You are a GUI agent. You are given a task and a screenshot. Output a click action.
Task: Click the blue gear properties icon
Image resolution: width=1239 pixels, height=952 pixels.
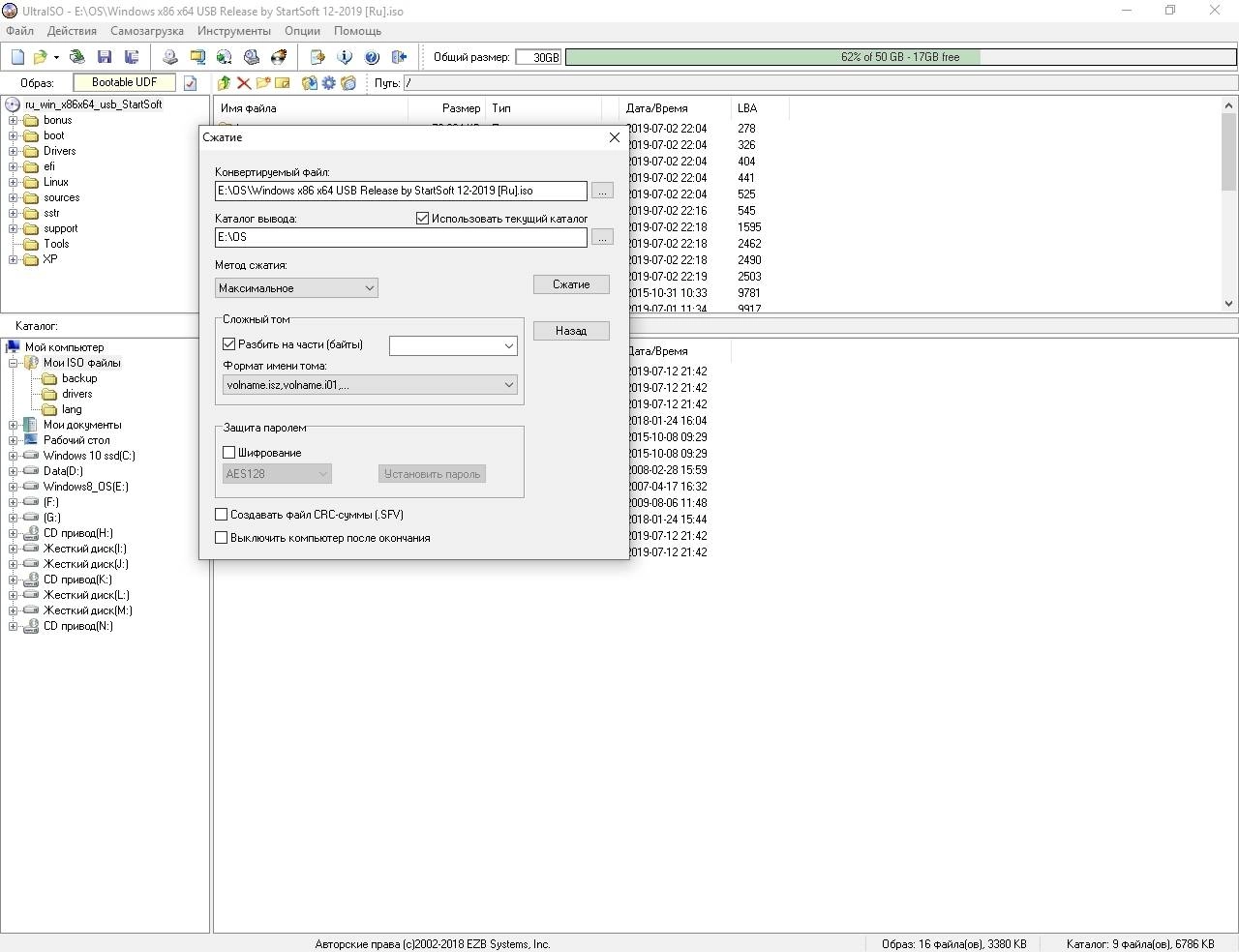(329, 83)
